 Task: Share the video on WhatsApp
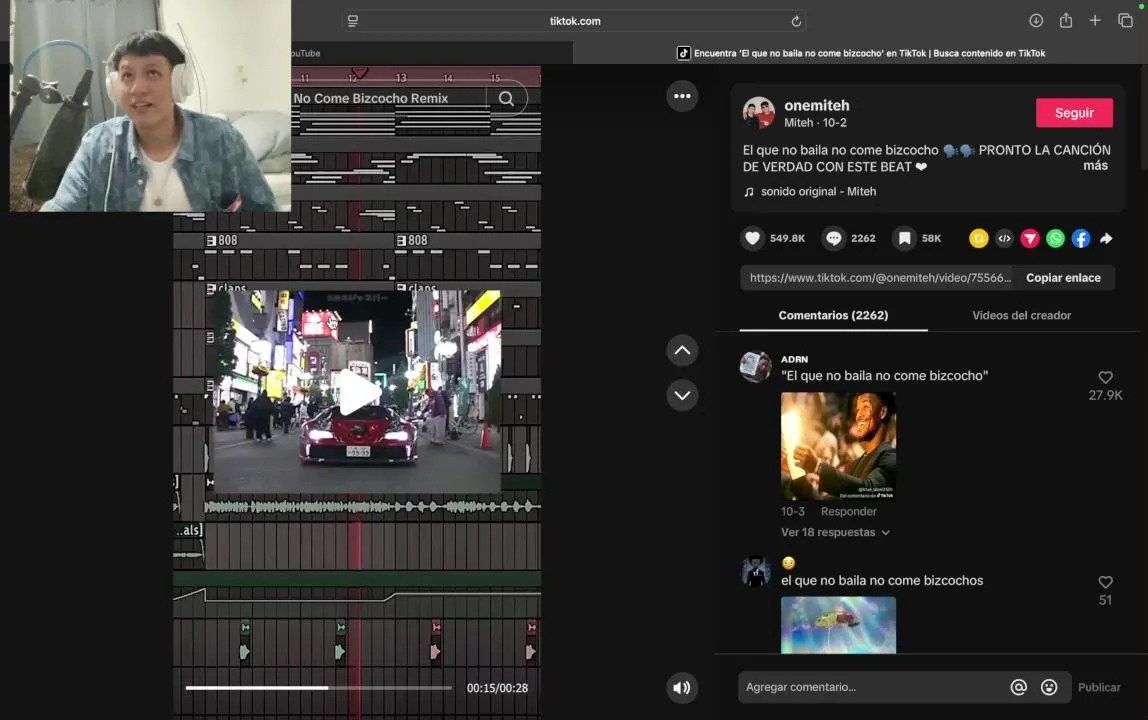click(1055, 238)
